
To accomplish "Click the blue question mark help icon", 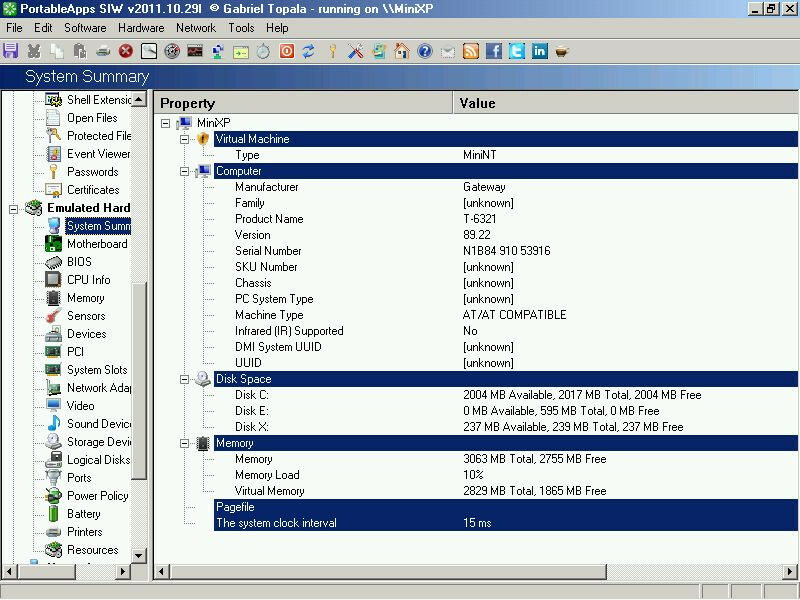I will (424, 51).
